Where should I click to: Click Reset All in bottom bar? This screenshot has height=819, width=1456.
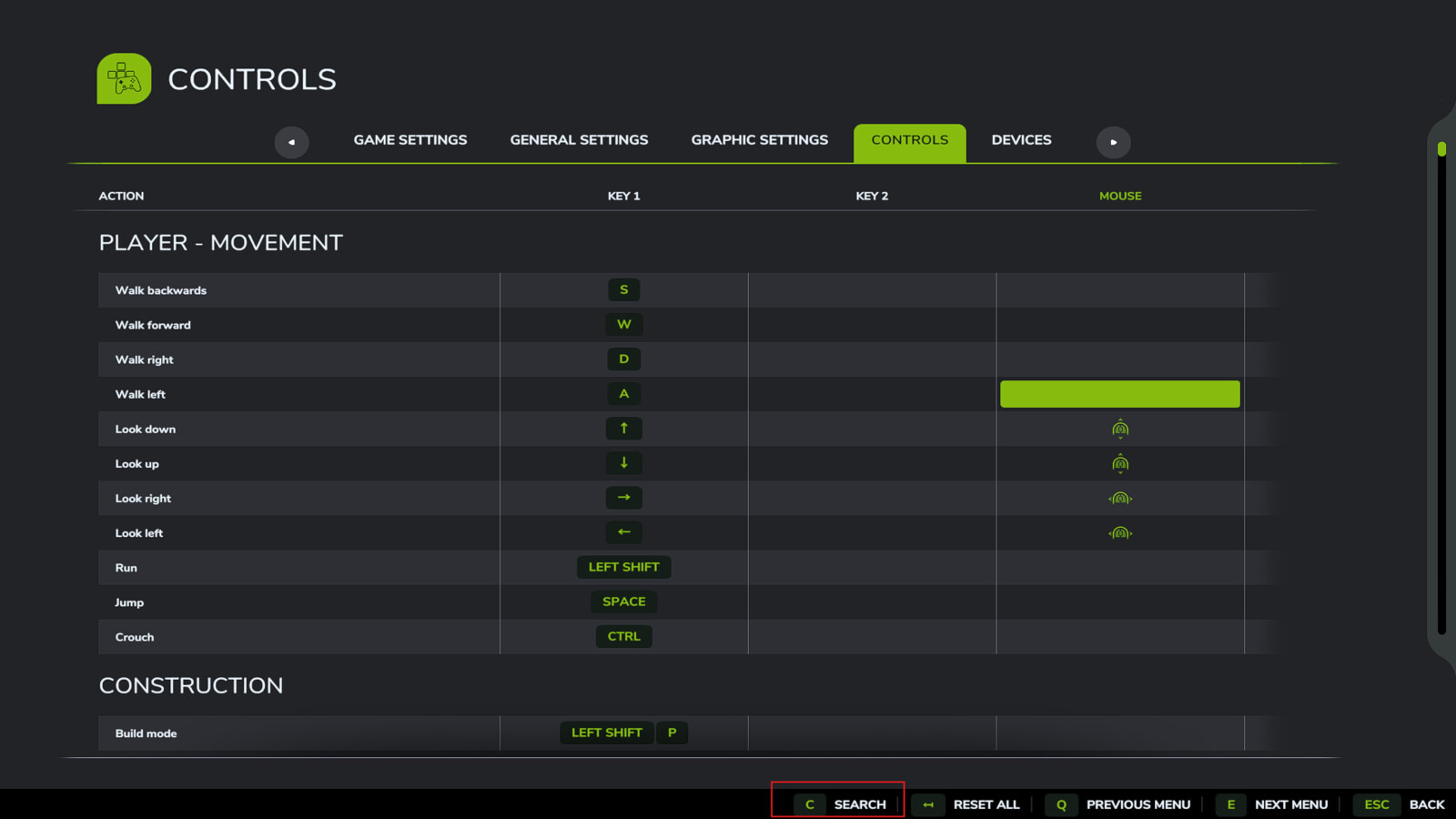click(x=986, y=804)
